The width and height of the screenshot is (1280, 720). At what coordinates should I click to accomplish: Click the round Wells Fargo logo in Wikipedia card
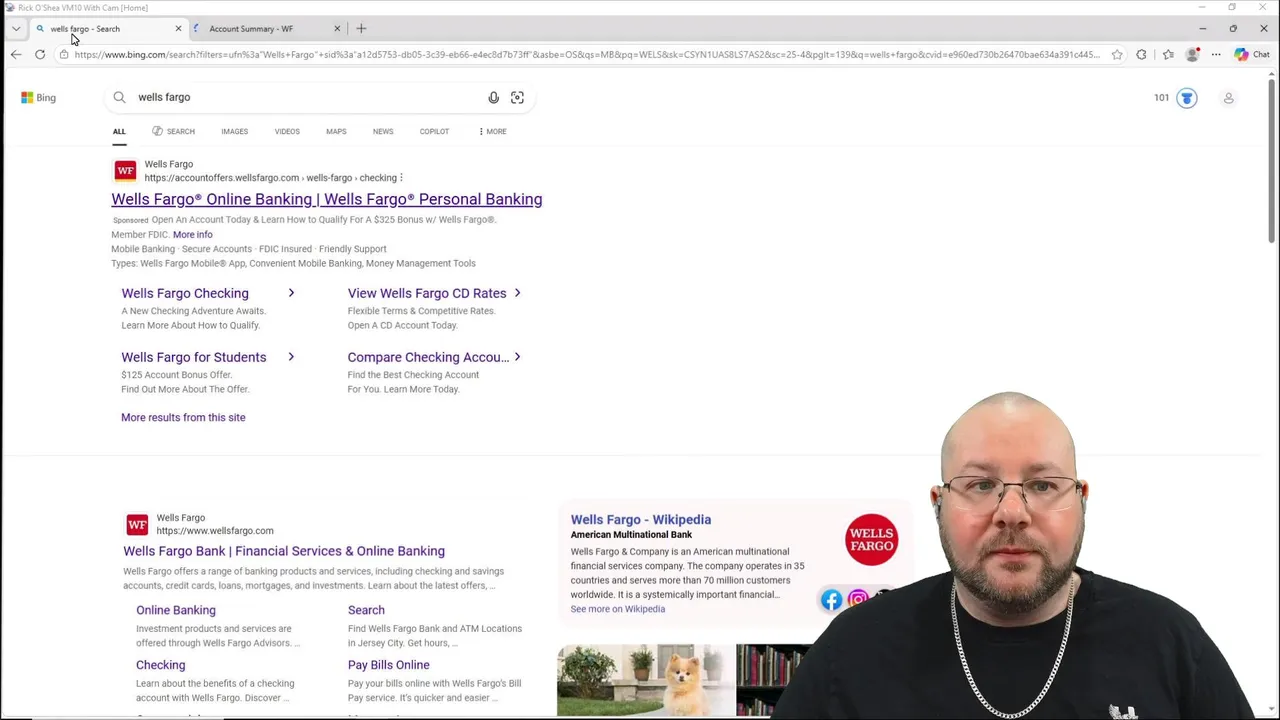(871, 540)
